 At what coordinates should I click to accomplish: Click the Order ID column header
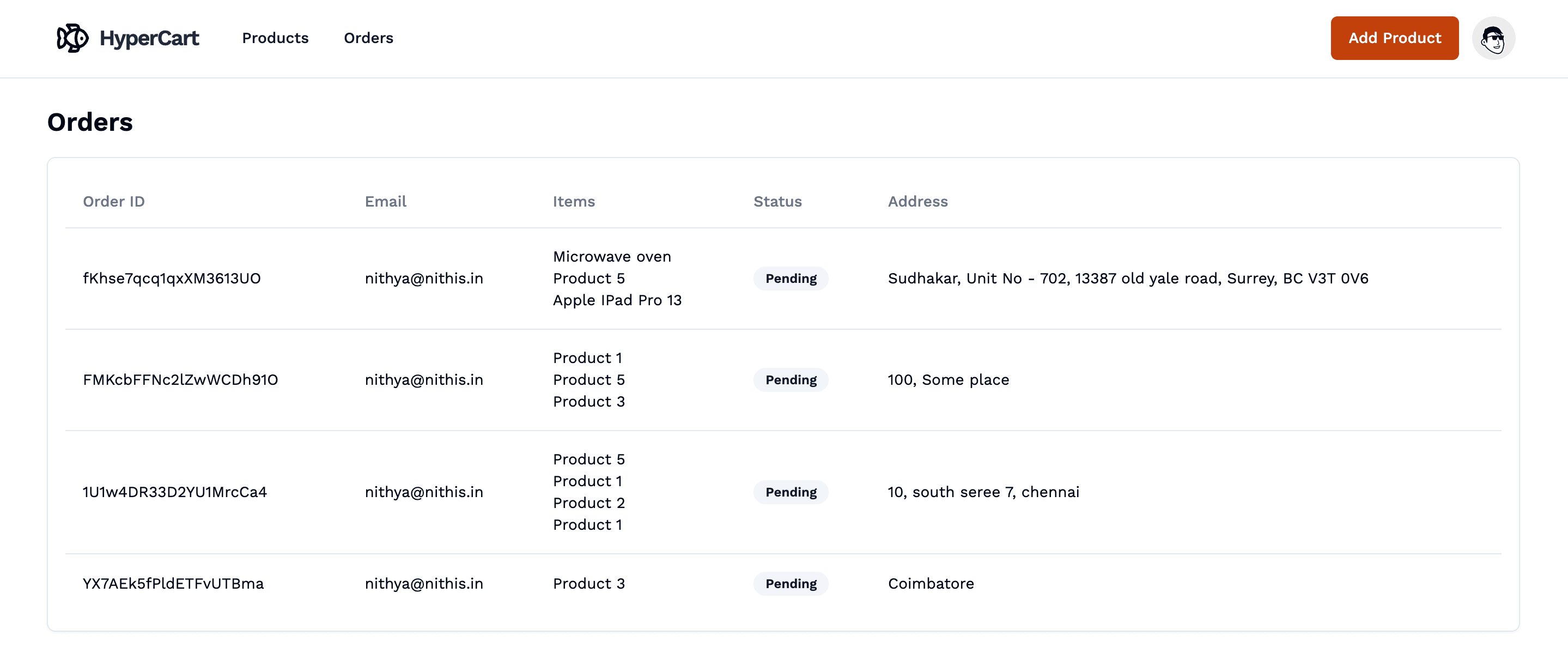(x=114, y=201)
